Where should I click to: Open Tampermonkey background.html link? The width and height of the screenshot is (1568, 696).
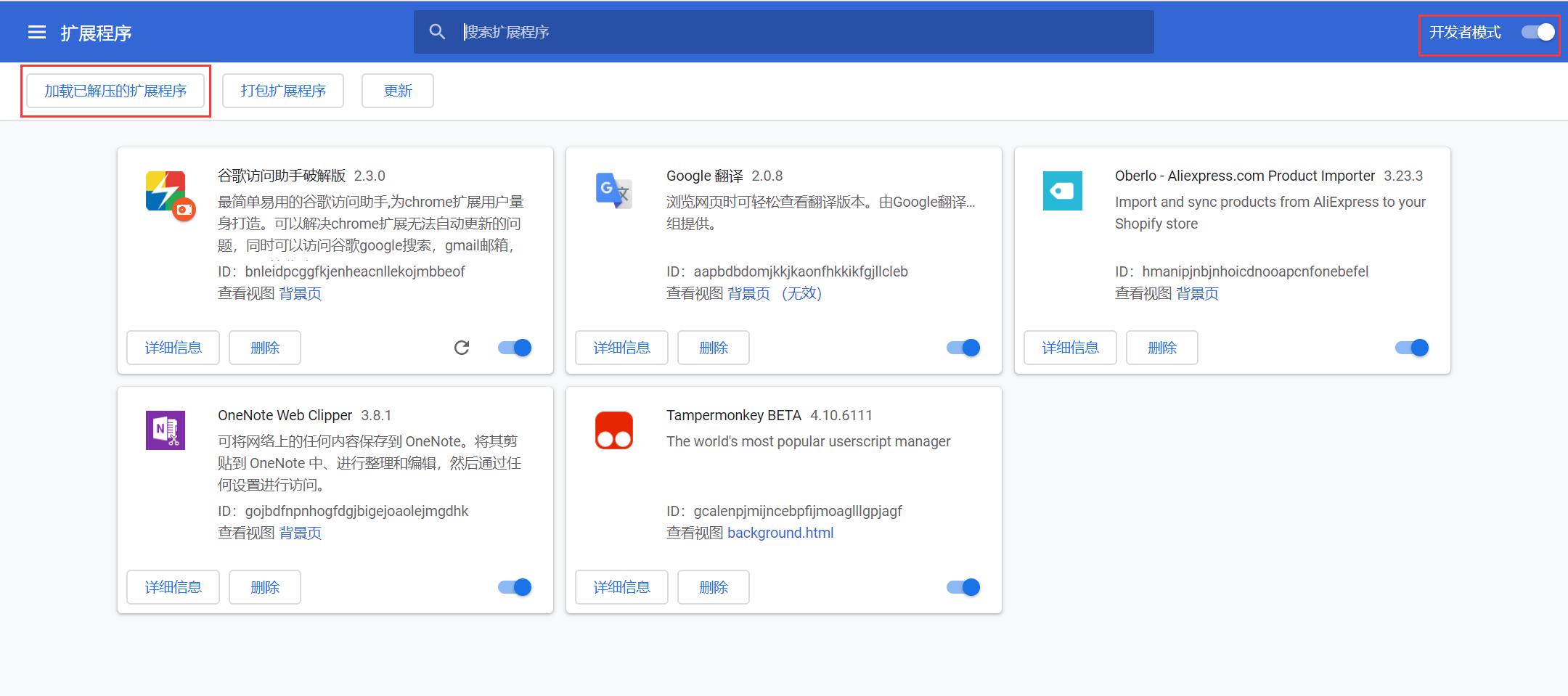point(780,533)
